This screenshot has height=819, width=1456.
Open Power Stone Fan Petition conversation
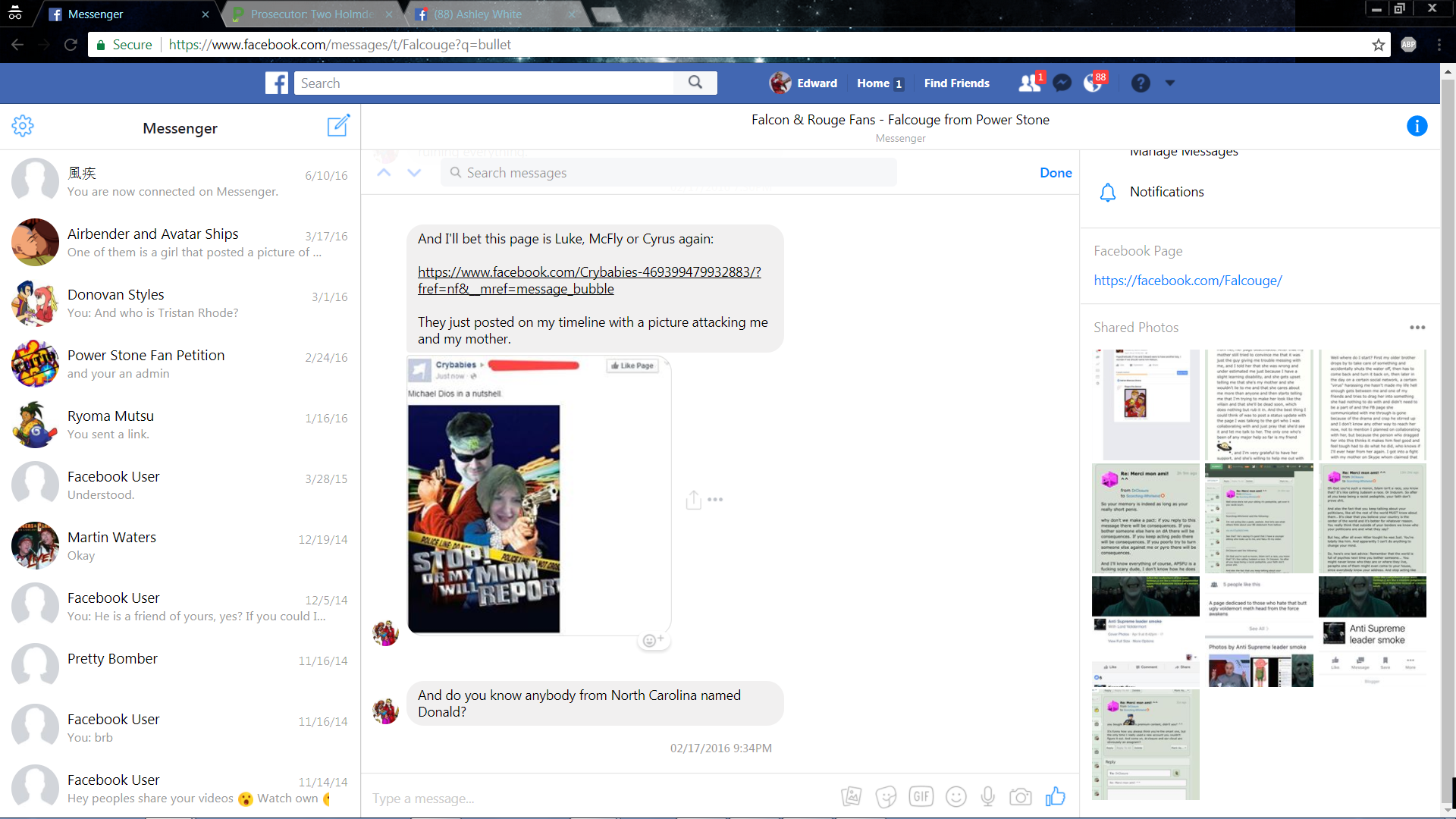180,363
